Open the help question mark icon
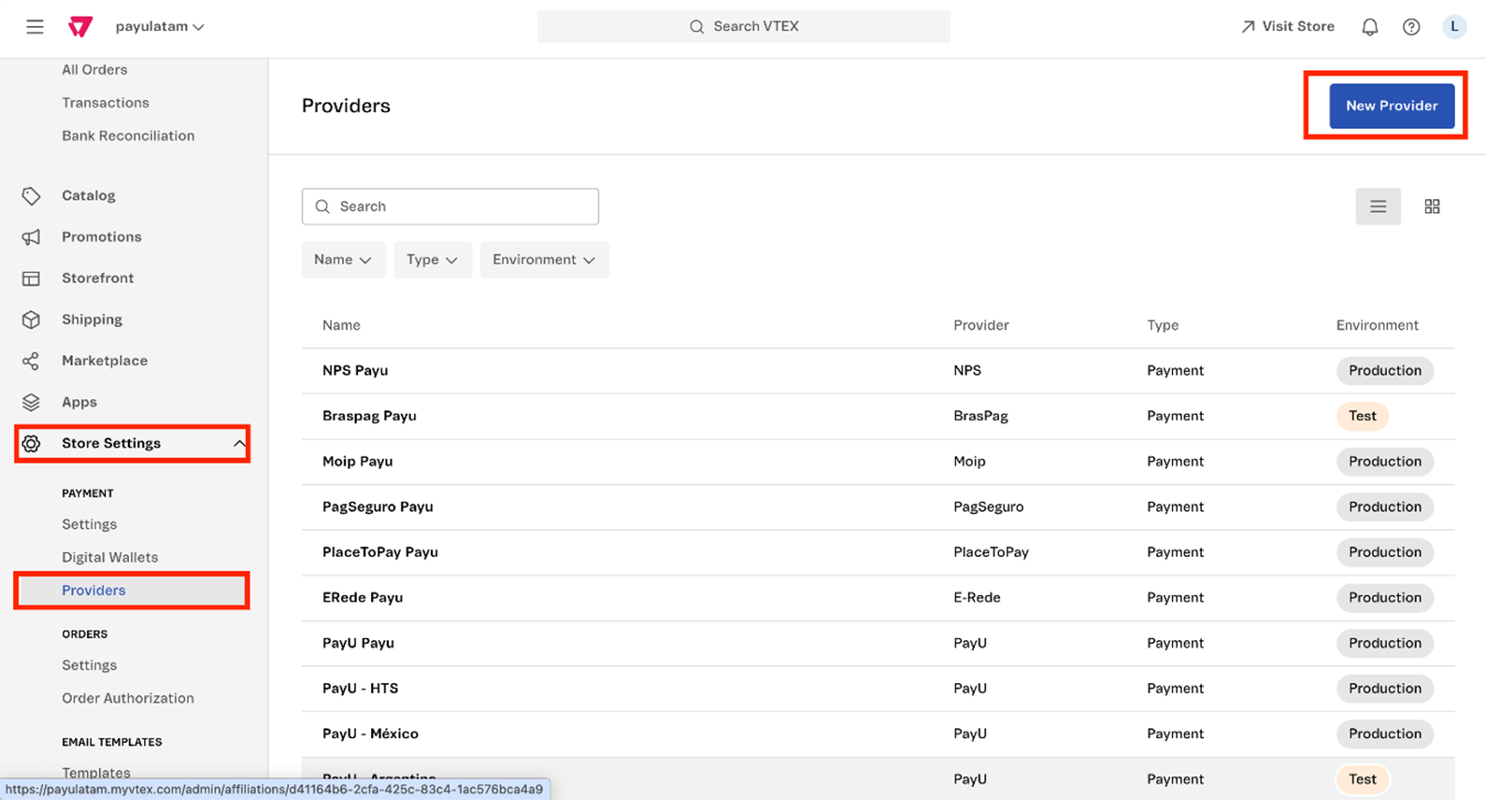 click(1411, 27)
